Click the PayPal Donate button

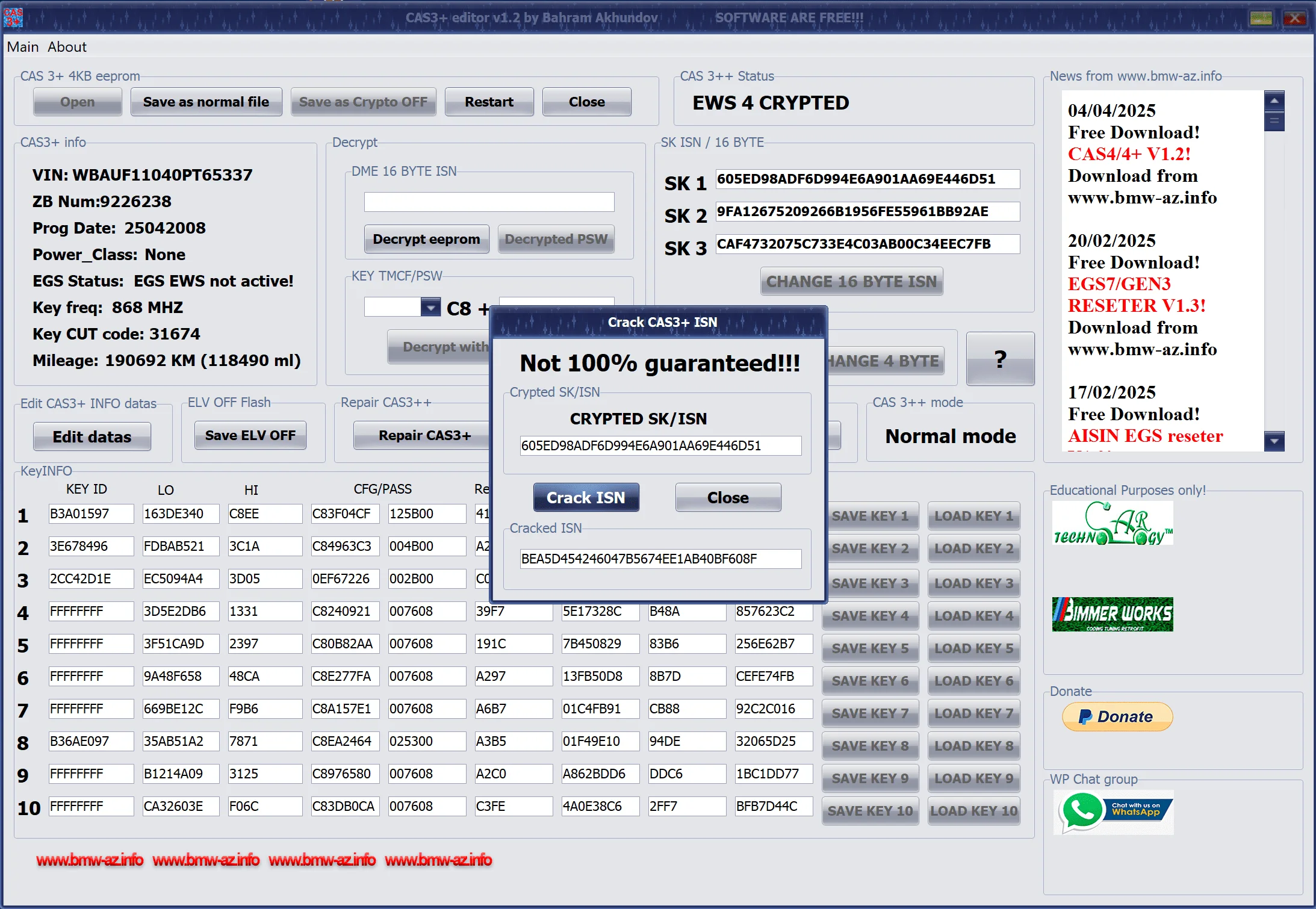click(1117, 716)
